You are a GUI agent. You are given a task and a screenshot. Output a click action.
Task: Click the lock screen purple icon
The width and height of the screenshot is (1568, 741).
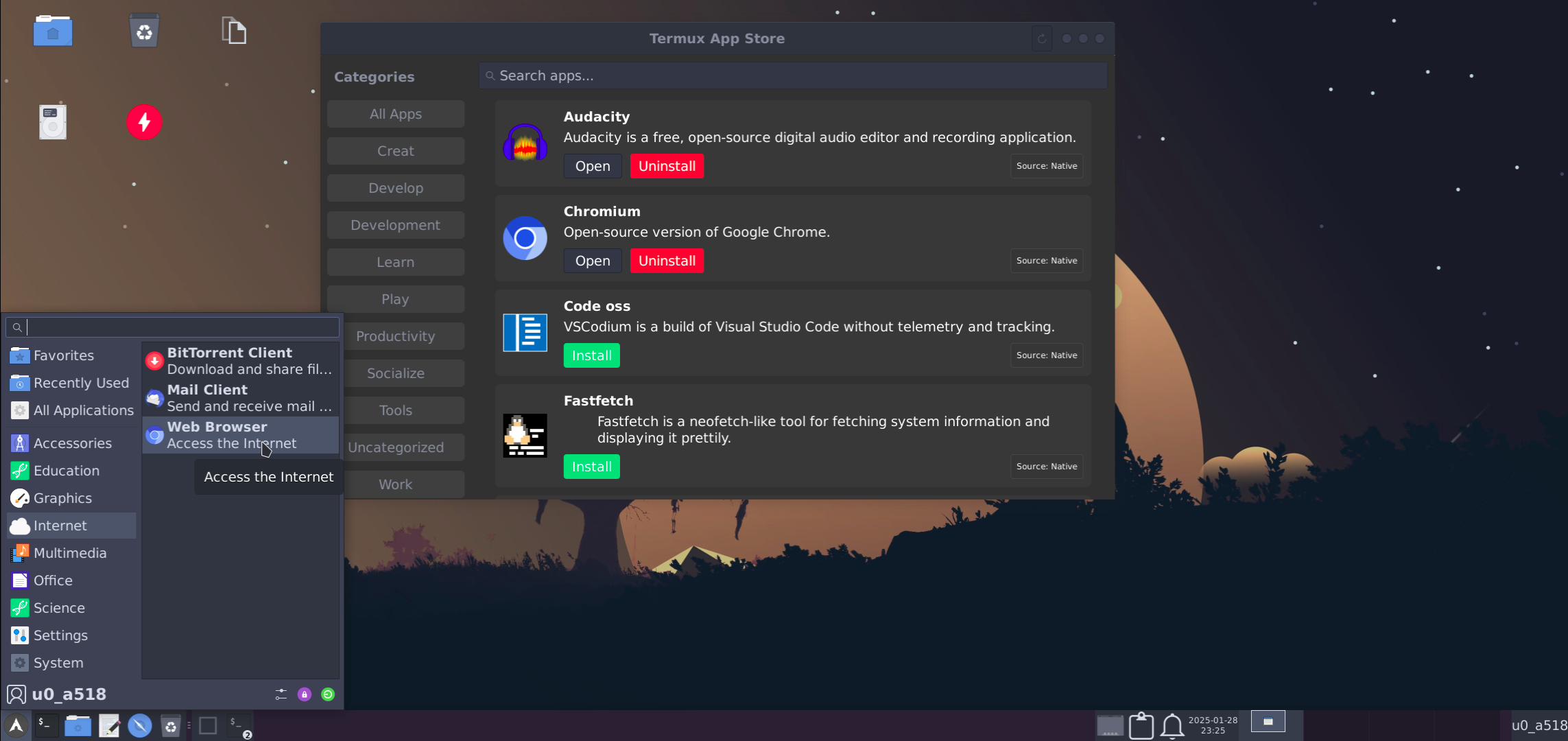pos(305,694)
